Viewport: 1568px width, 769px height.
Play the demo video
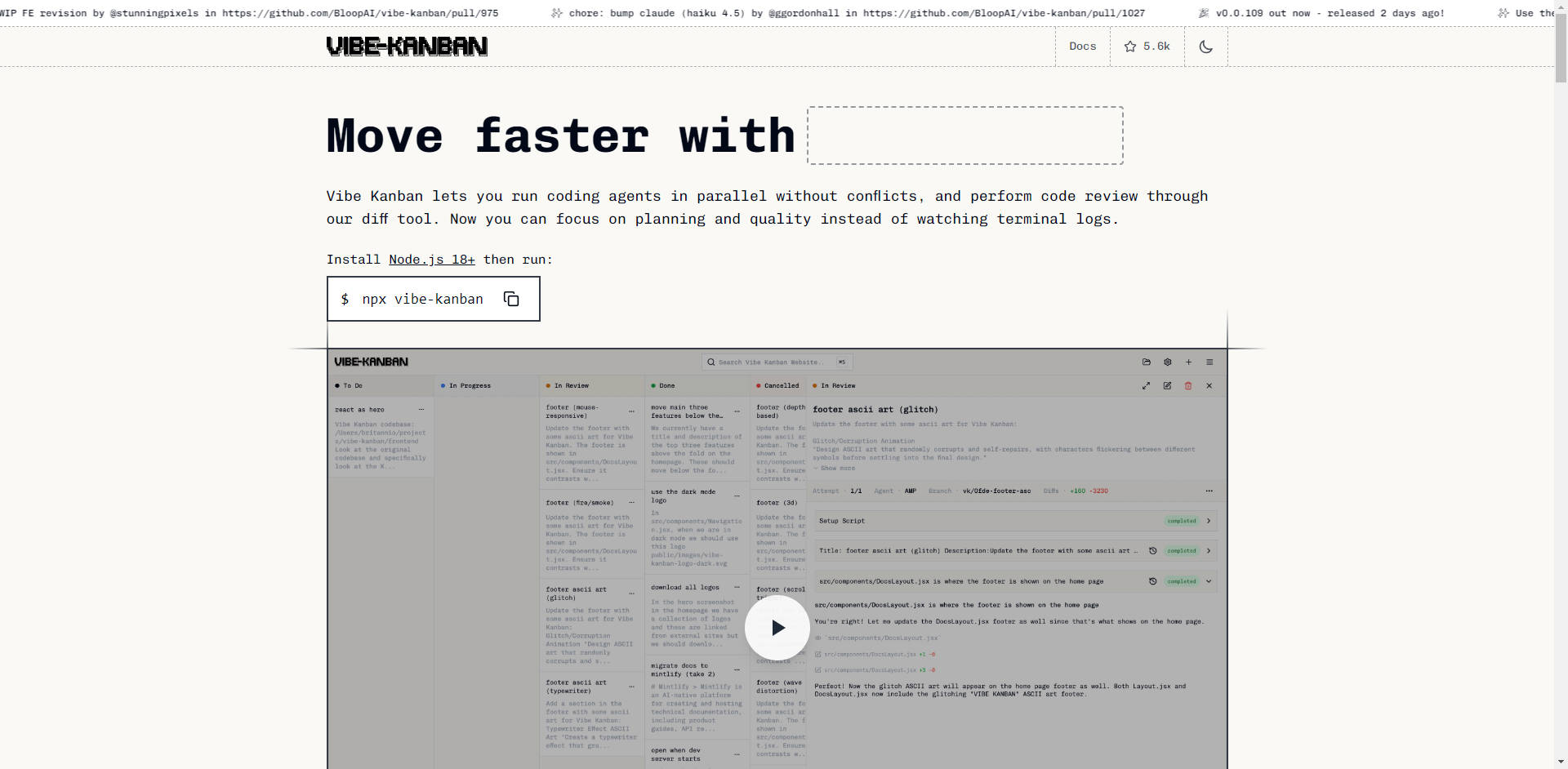777,627
